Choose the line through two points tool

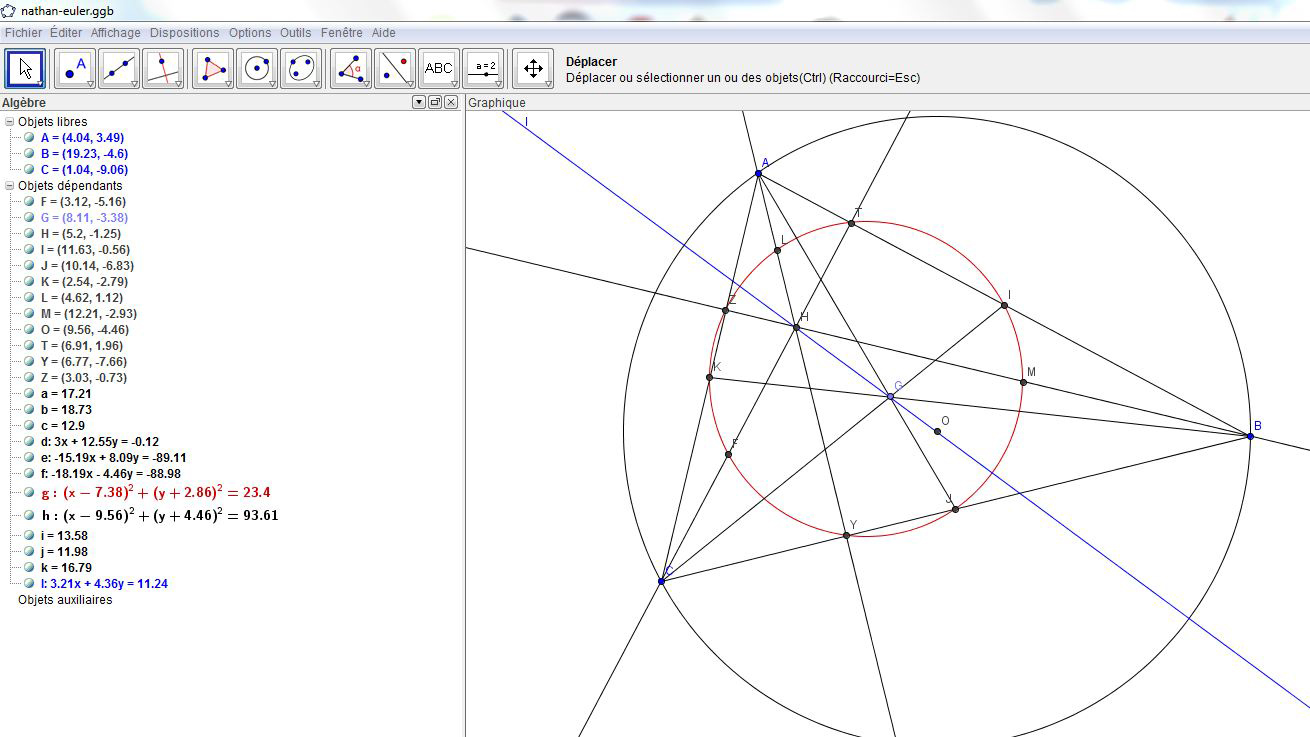click(118, 68)
